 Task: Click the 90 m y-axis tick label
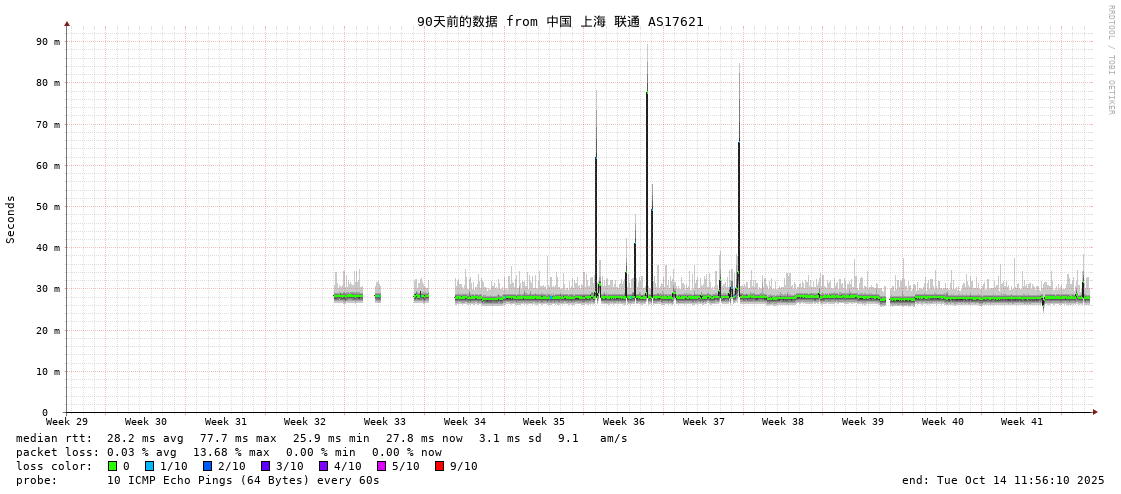(x=49, y=42)
